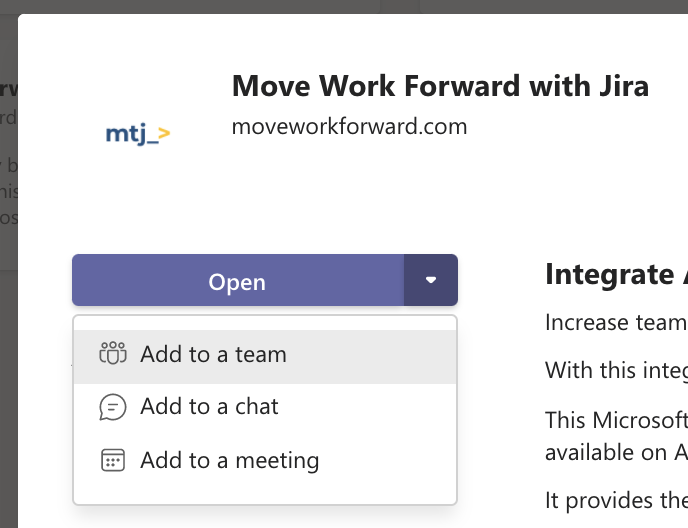
Task: Pick "Add to a meeting" menu label
Action: [x=229, y=460]
